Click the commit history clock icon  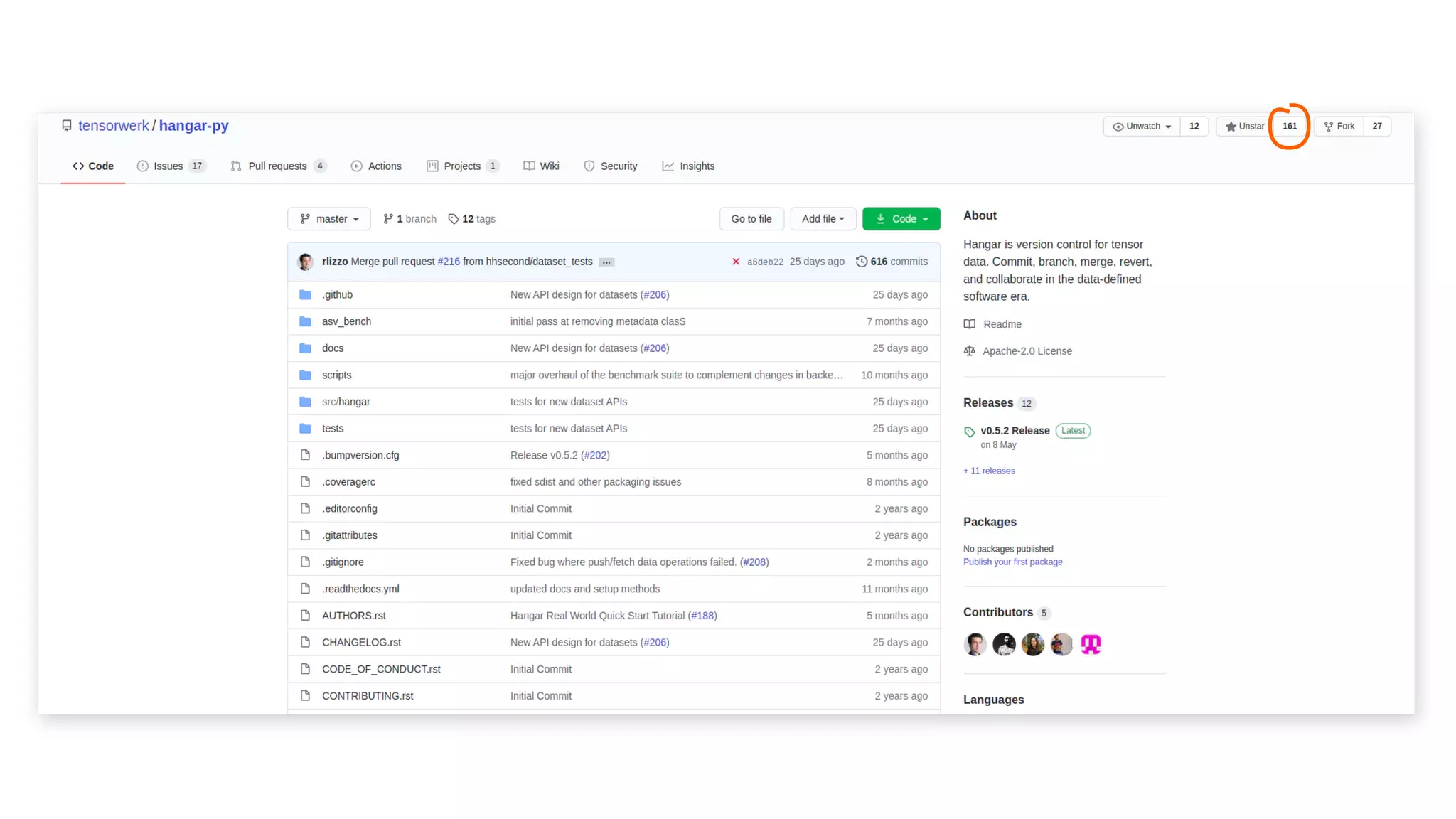[x=861, y=262]
